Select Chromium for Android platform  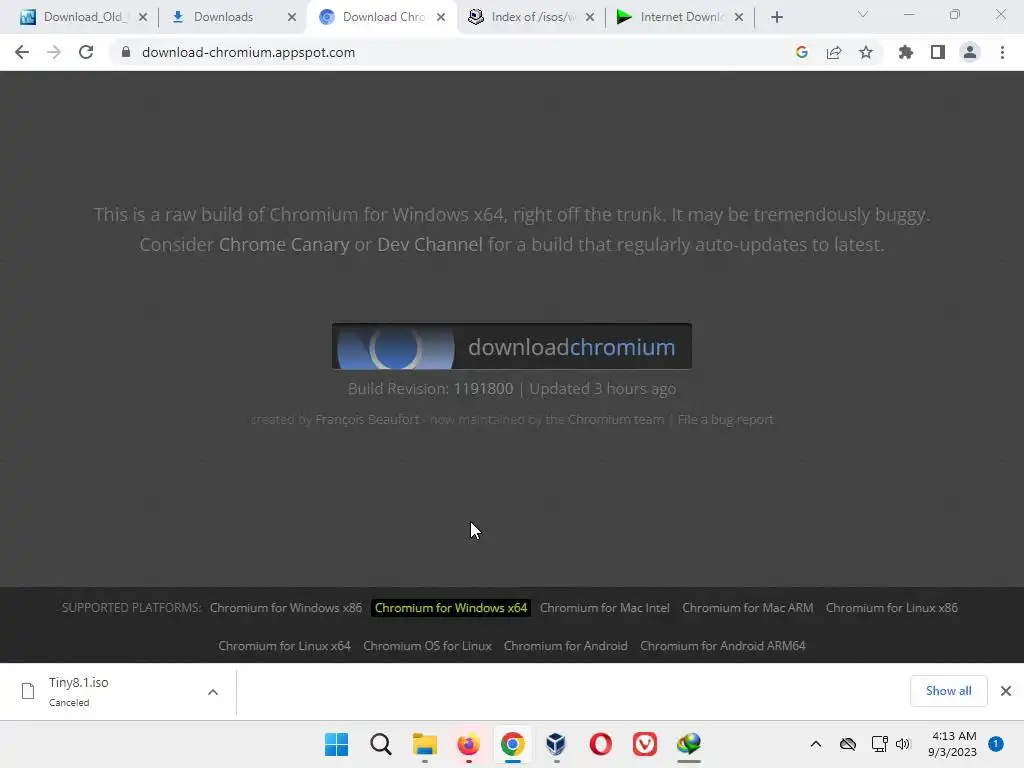click(x=566, y=645)
